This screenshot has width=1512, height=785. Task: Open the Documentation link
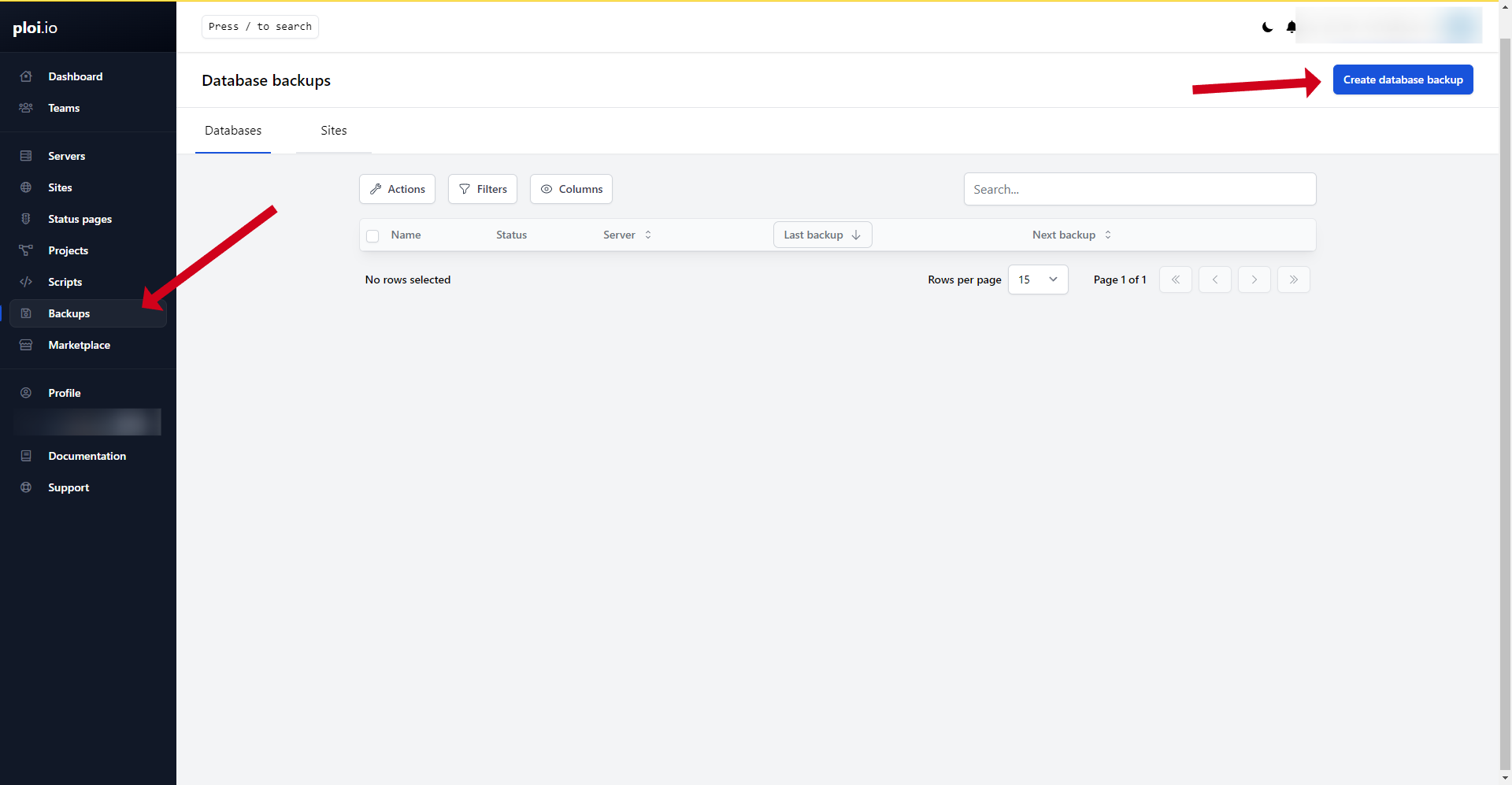[x=87, y=456]
